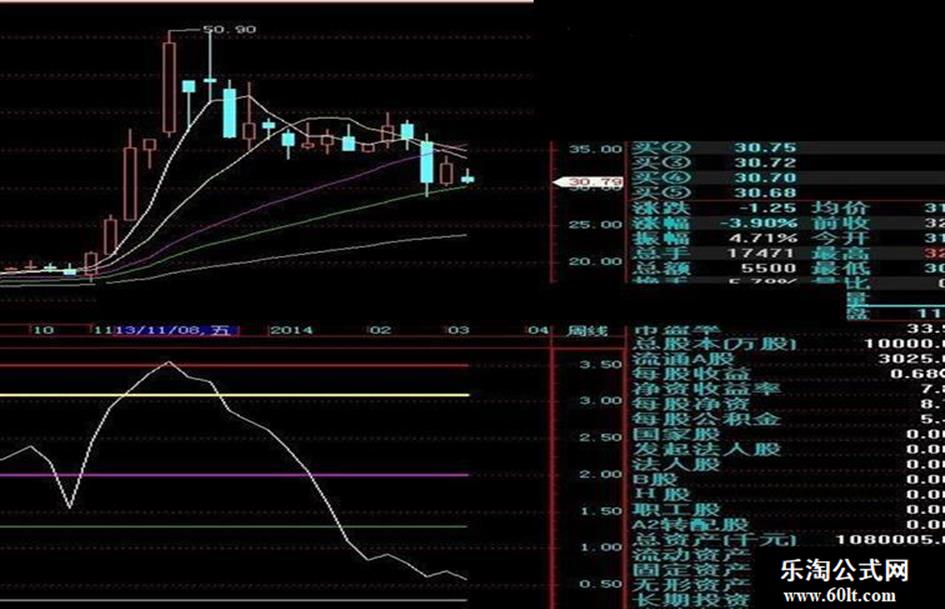Select the 买③ bid row at 30.72
This screenshot has width=945, height=609.
pyautogui.click(x=788, y=163)
